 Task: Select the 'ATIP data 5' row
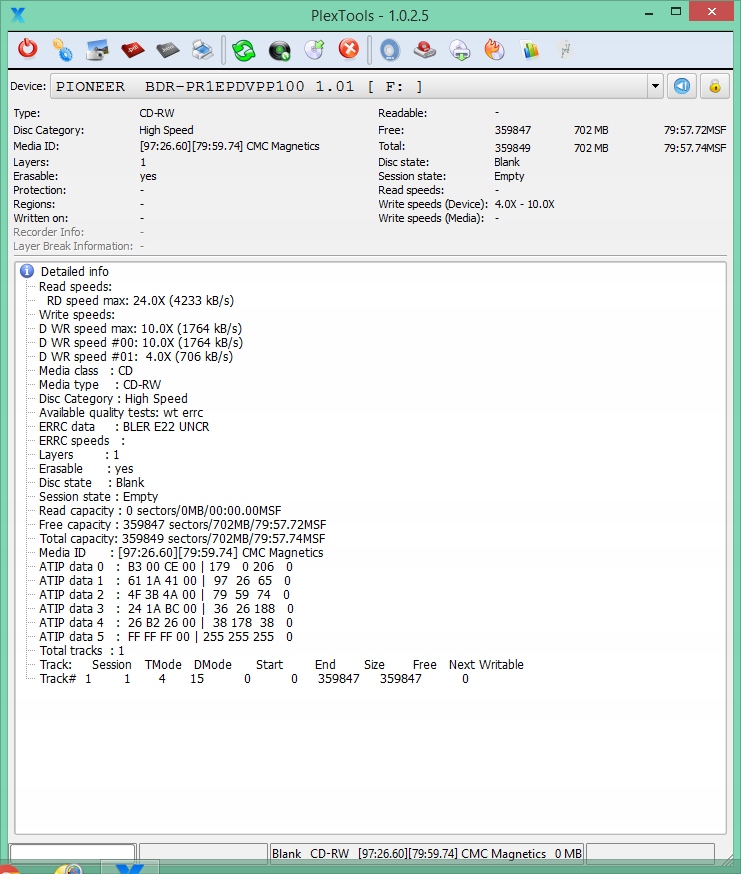(x=166, y=637)
